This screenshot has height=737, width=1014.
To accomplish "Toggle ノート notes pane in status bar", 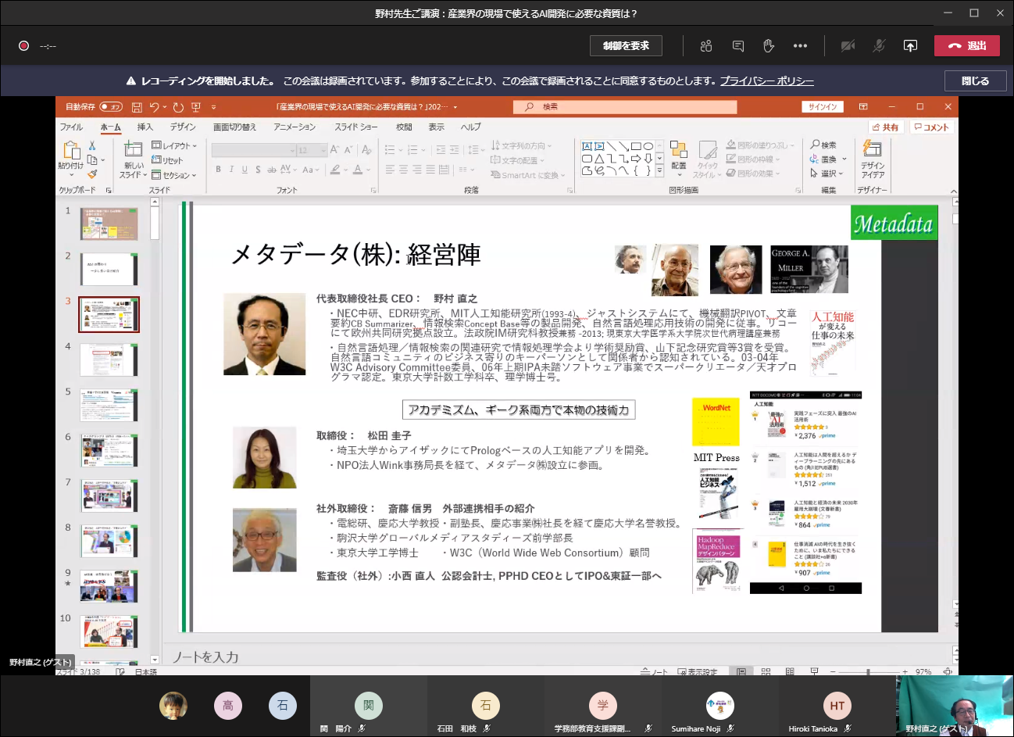I will pyautogui.click(x=654, y=672).
